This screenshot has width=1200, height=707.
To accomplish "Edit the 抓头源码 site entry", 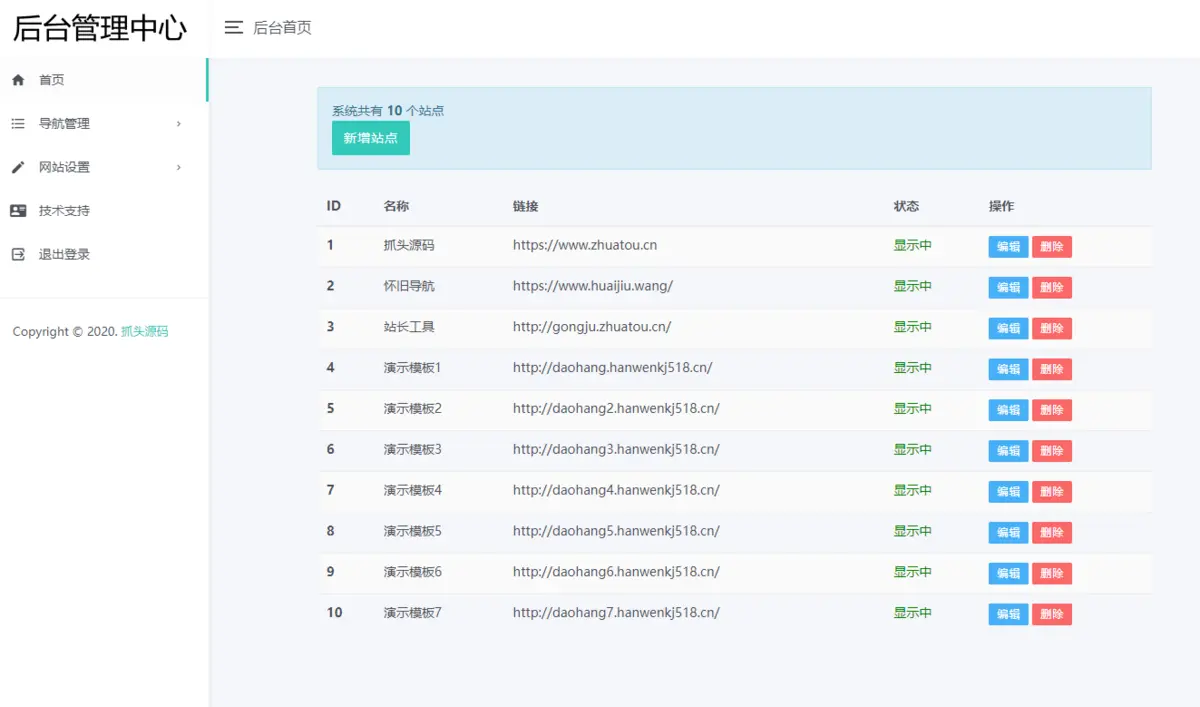I will tap(1008, 247).
